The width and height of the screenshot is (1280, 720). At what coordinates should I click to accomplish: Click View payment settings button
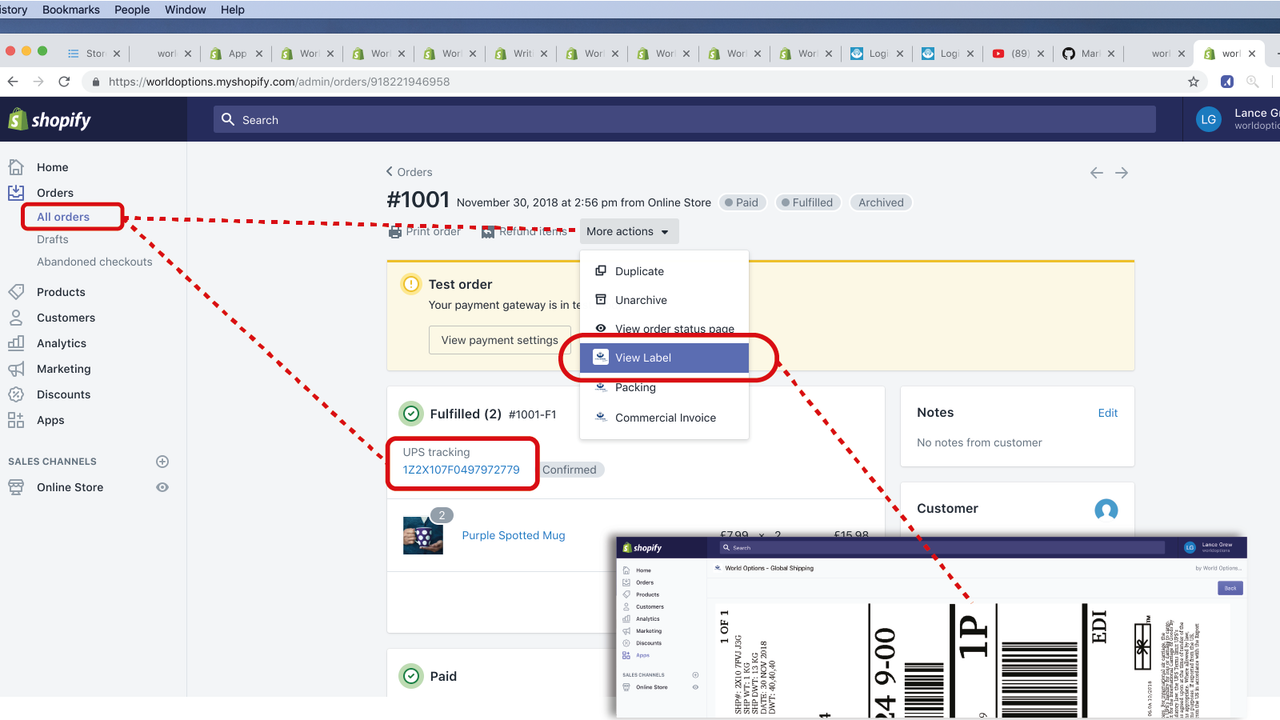(500, 340)
